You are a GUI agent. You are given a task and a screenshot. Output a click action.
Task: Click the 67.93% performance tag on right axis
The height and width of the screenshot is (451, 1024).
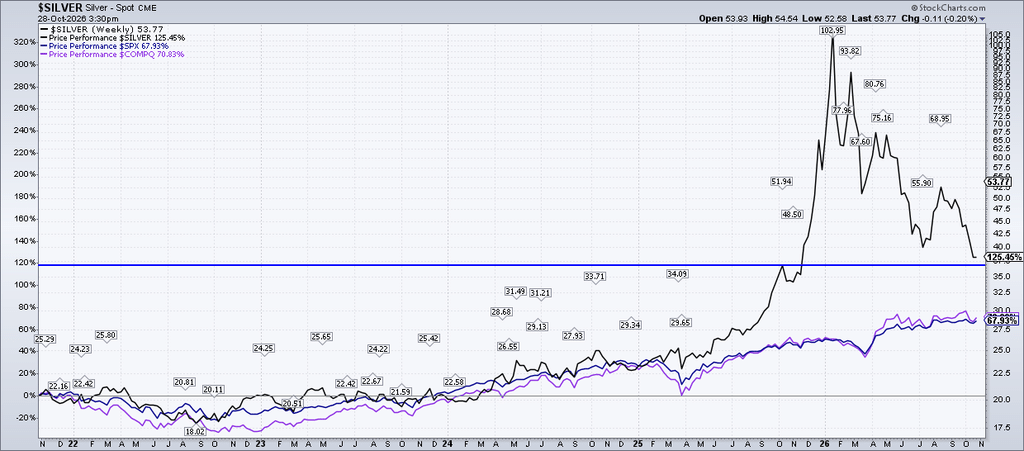(x=1002, y=320)
